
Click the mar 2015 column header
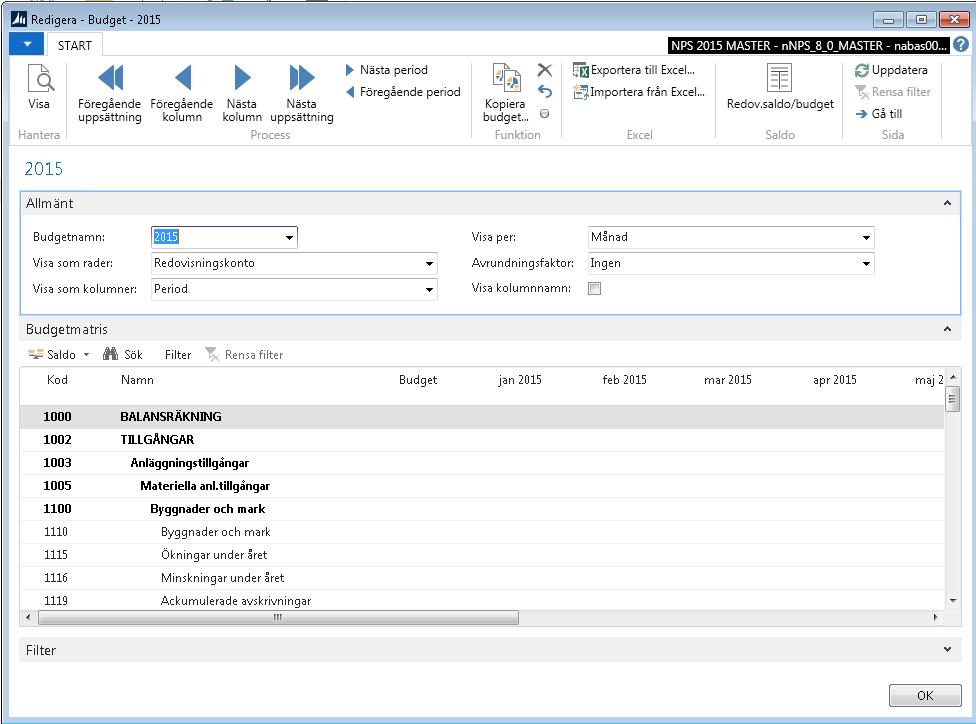coord(728,380)
